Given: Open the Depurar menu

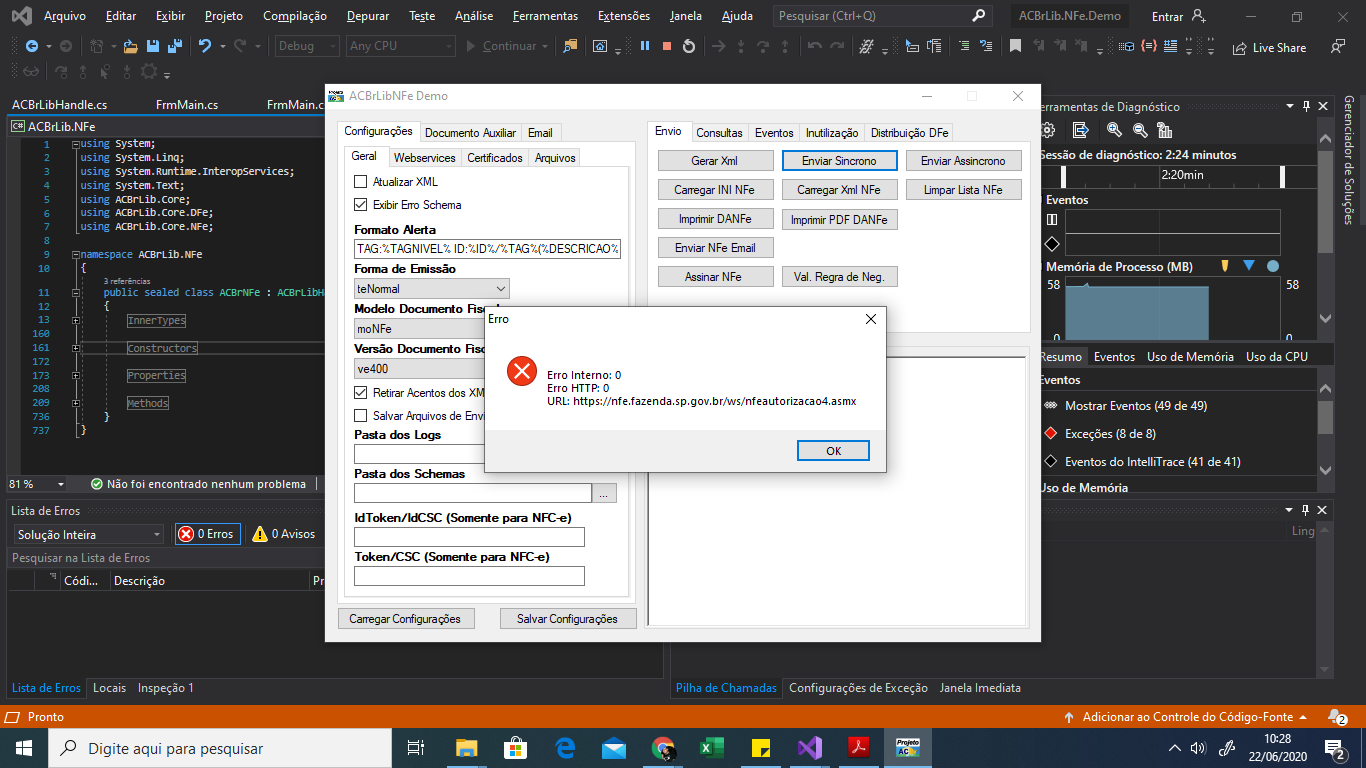Looking at the screenshot, I should click(368, 16).
